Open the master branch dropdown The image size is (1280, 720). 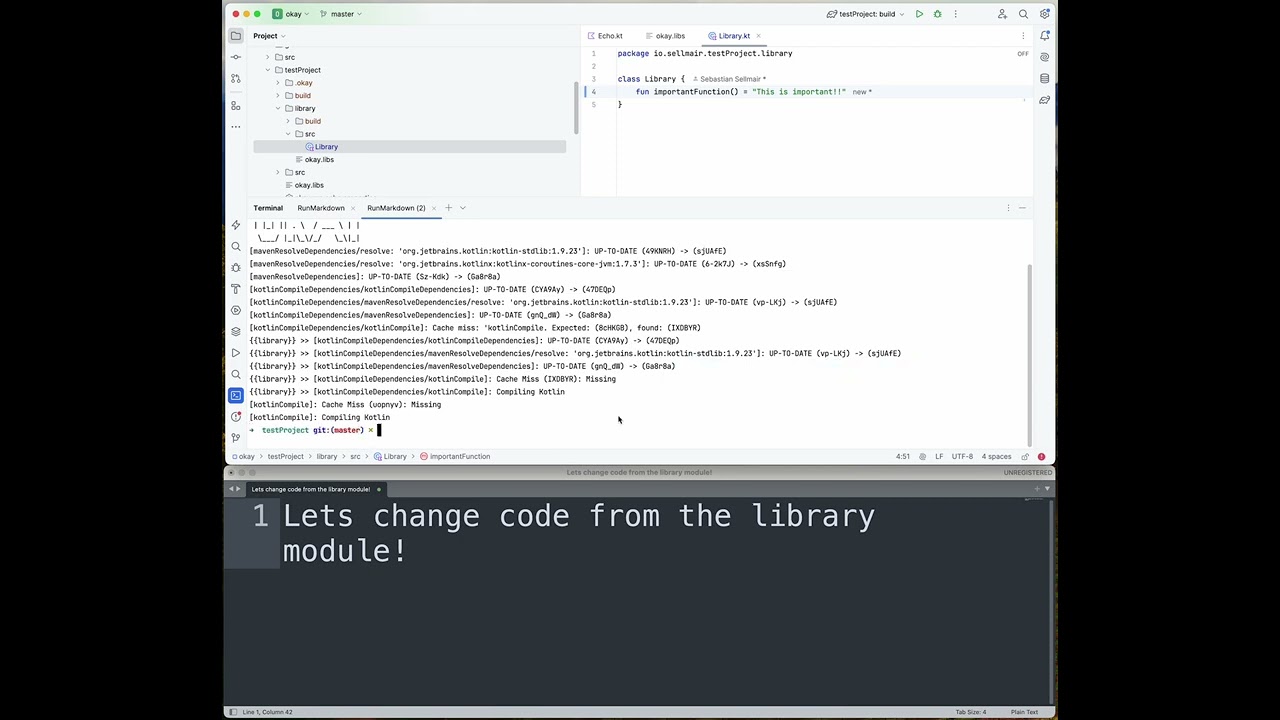[x=338, y=14]
